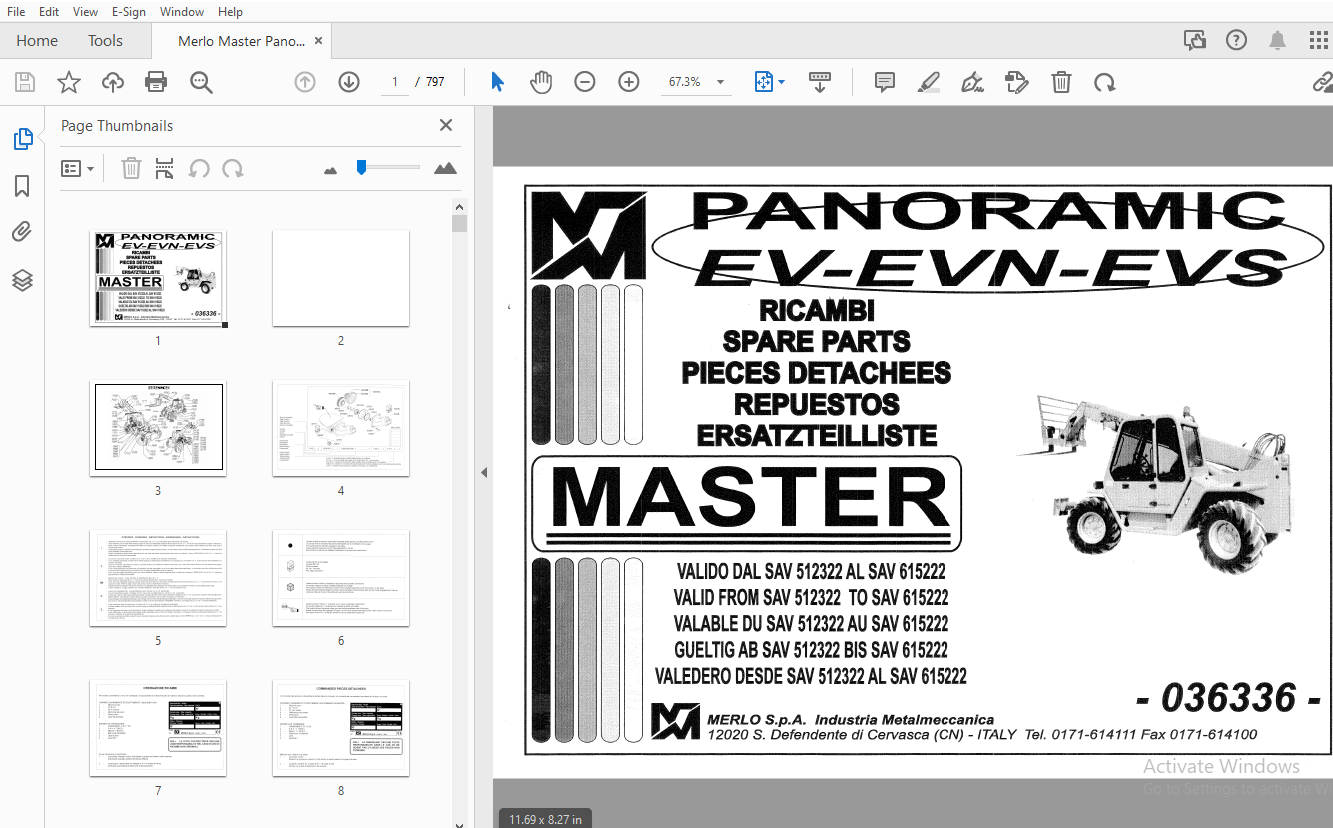The height and width of the screenshot is (828, 1333).
Task: Open the help question mark icon
Action: click(x=1236, y=40)
